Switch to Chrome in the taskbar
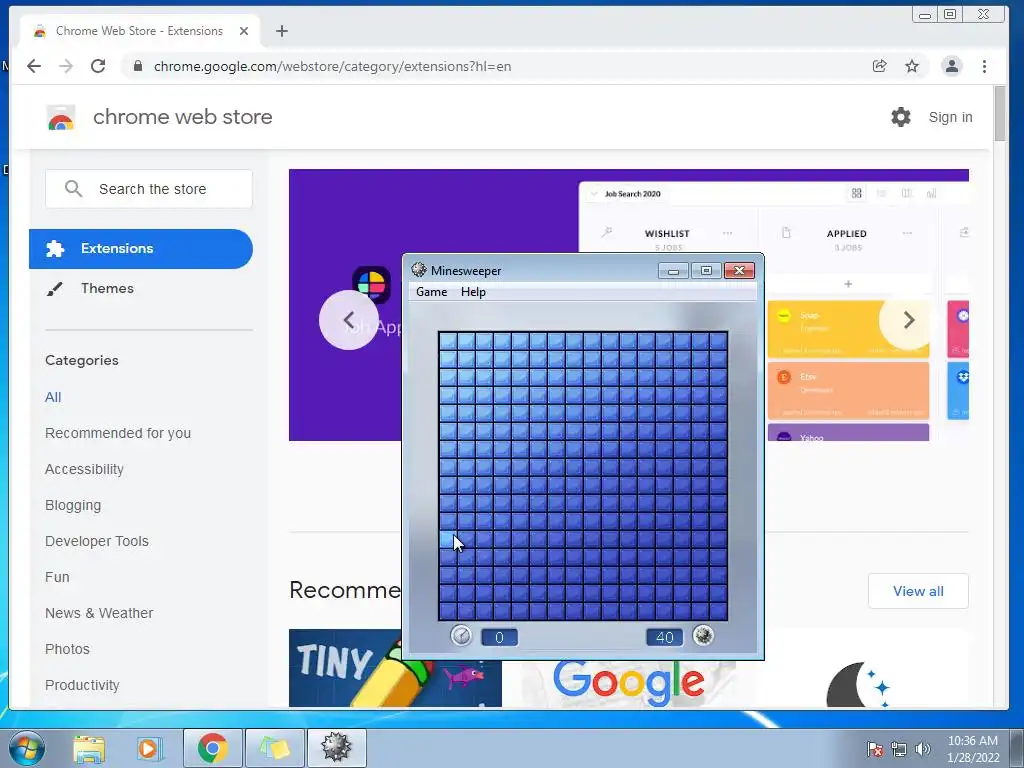 tap(212, 748)
